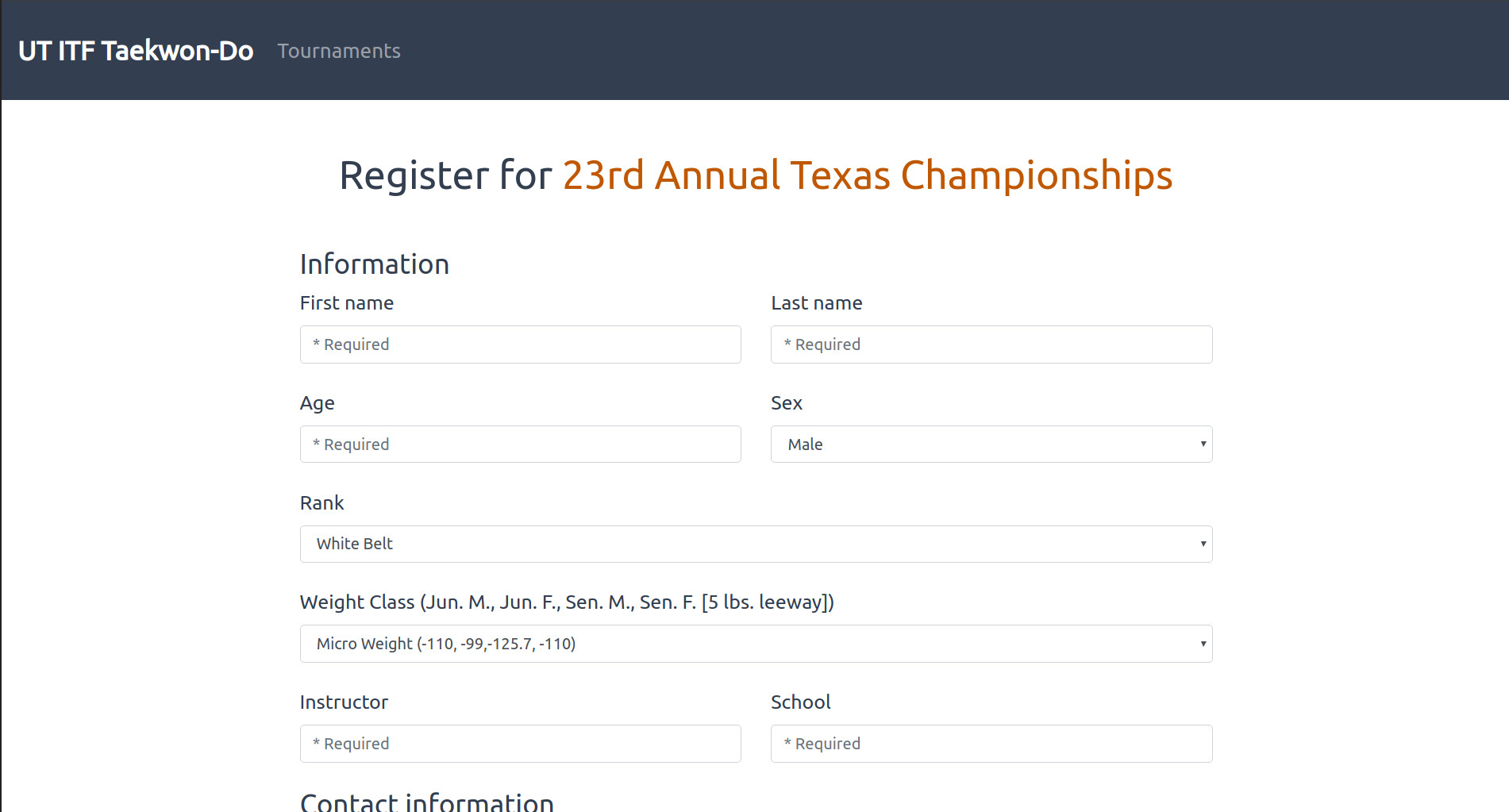The width and height of the screenshot is (1509, 812).
Task: Click the arrow on the Sex select box
Action: pyautogui.click(x=1203, y=444)
